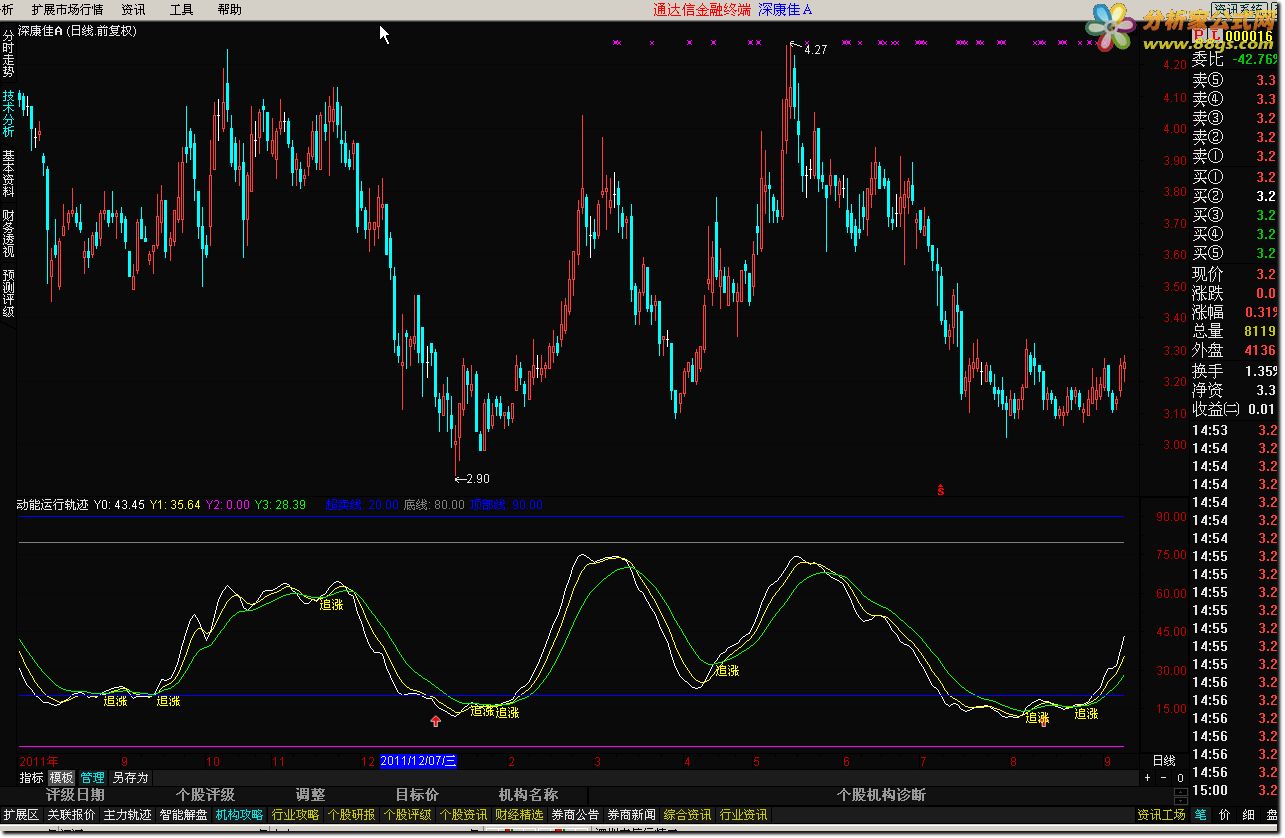This screenshot has height=838, width=1285.
Task: Open the 财经精选 tab
Action: [519, 815]
